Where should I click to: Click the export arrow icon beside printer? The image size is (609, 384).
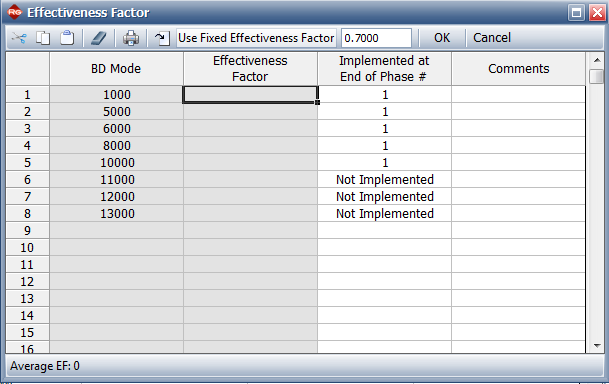162,38
